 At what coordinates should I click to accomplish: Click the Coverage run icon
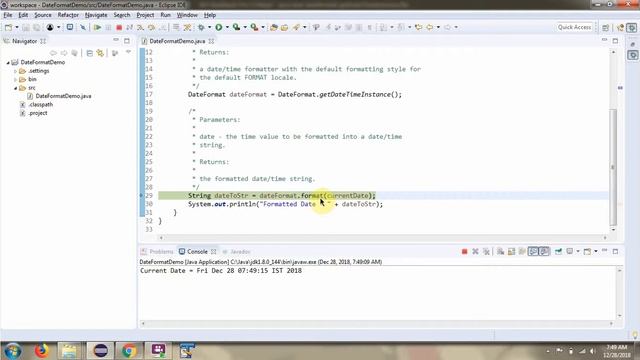click(x=236, y=27)
